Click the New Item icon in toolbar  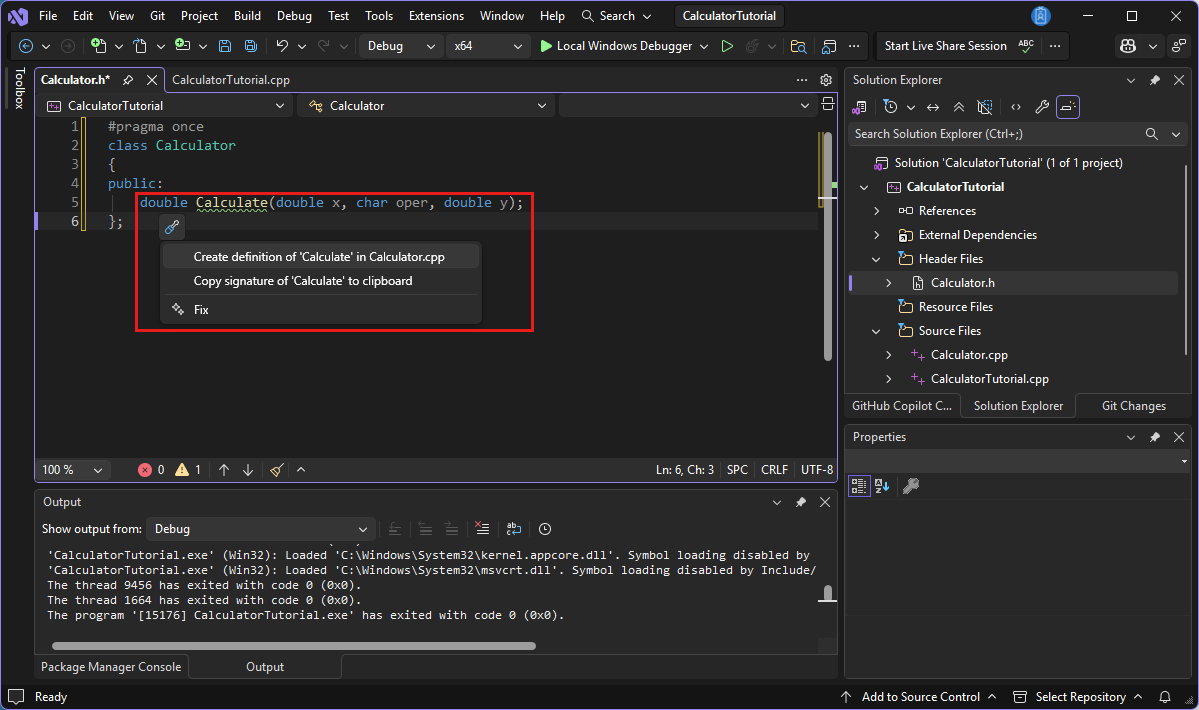click(x=98, y=46)
